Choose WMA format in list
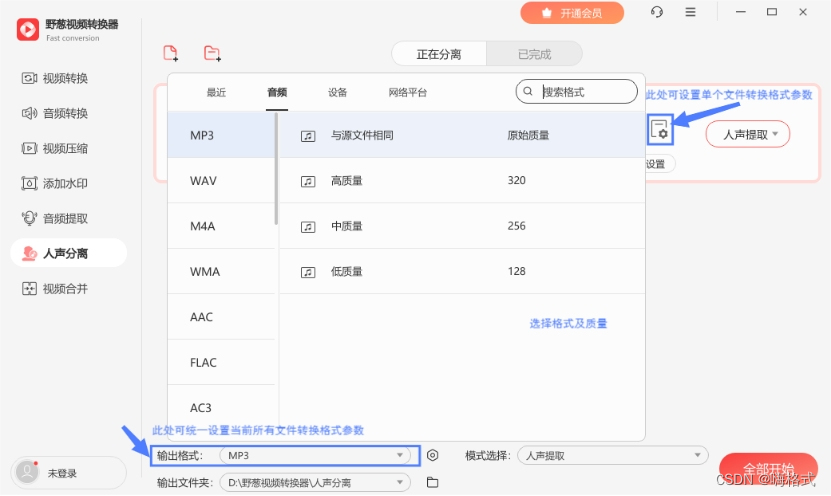The height and width of the screenshot is (496, 831). pos(221,272)
